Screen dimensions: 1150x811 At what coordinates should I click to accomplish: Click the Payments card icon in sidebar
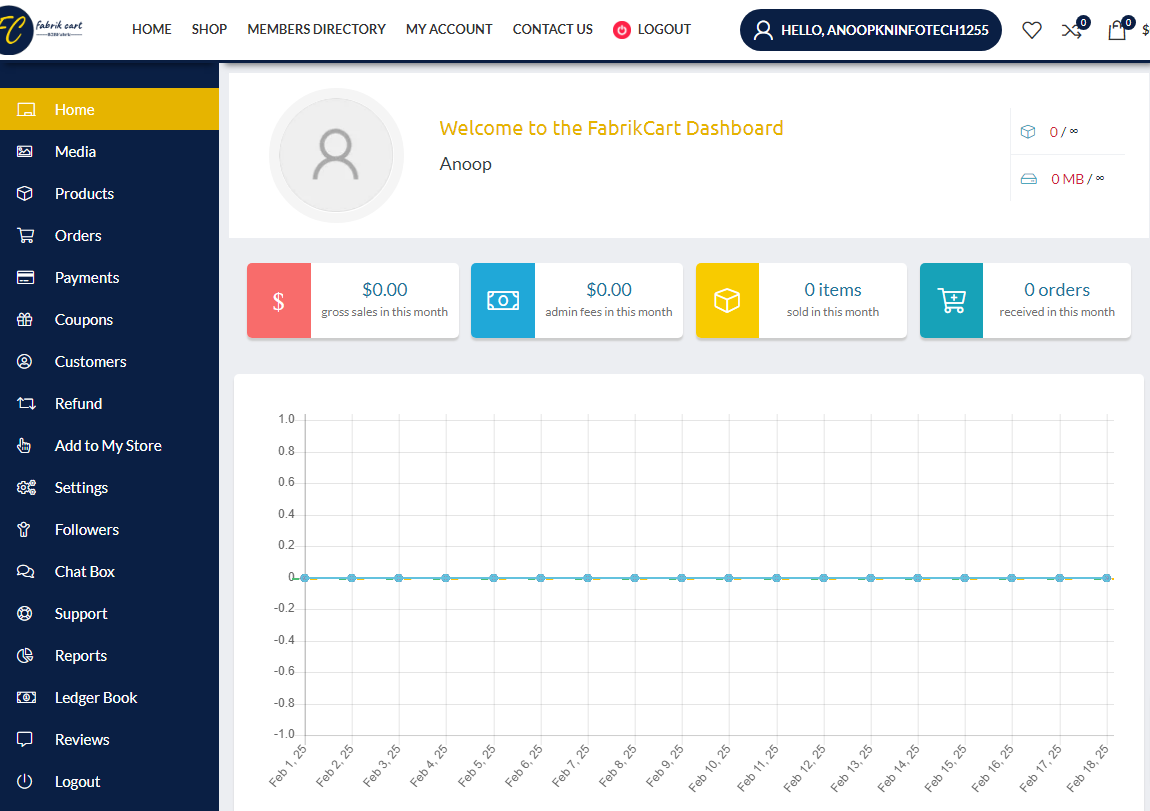point(26,278)
